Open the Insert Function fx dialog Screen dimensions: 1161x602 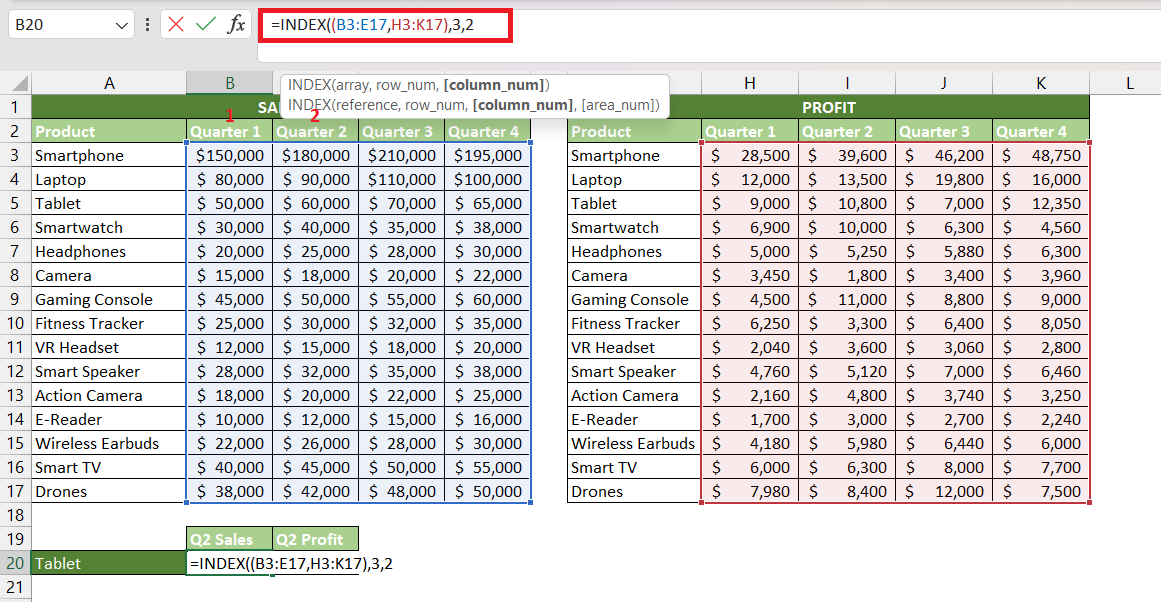pos(236,24)
